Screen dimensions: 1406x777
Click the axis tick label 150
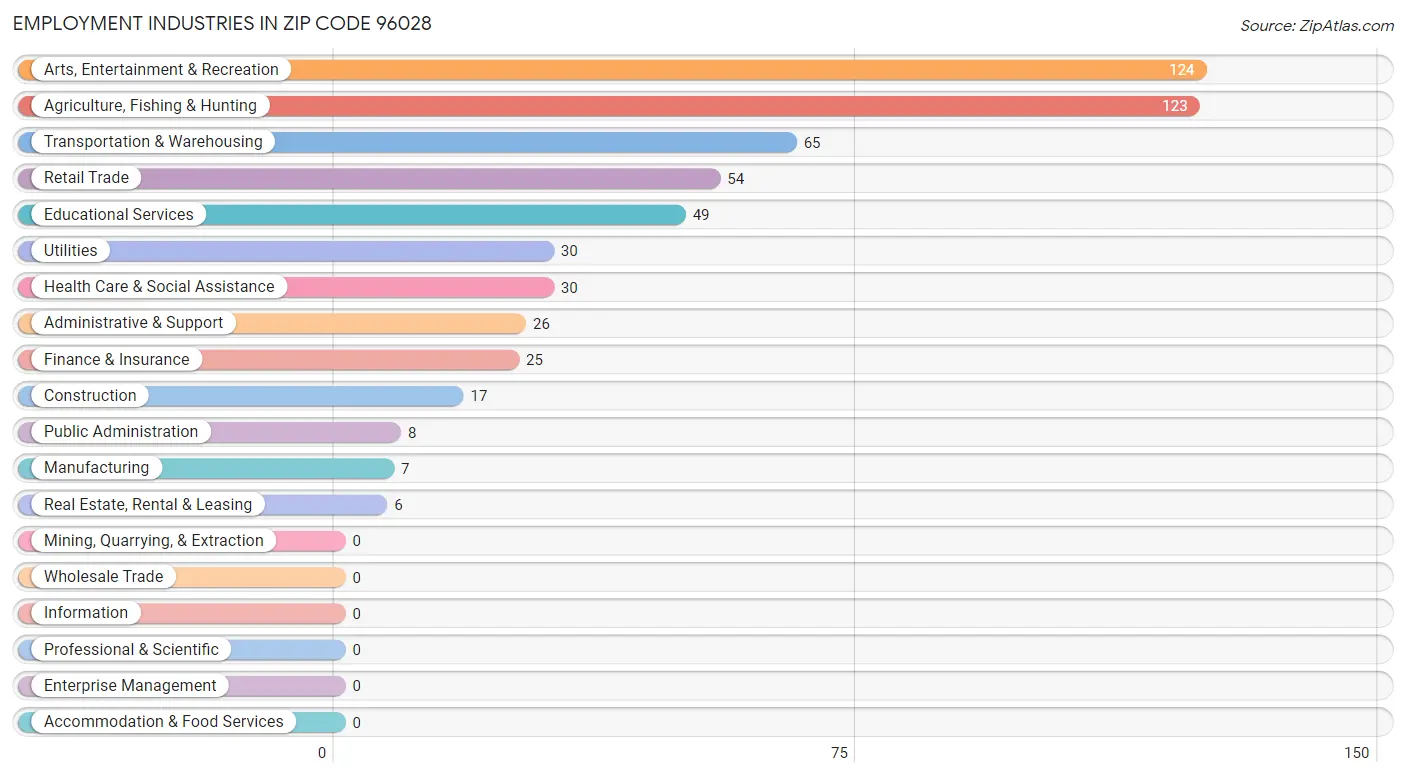tap(1357, 753)
